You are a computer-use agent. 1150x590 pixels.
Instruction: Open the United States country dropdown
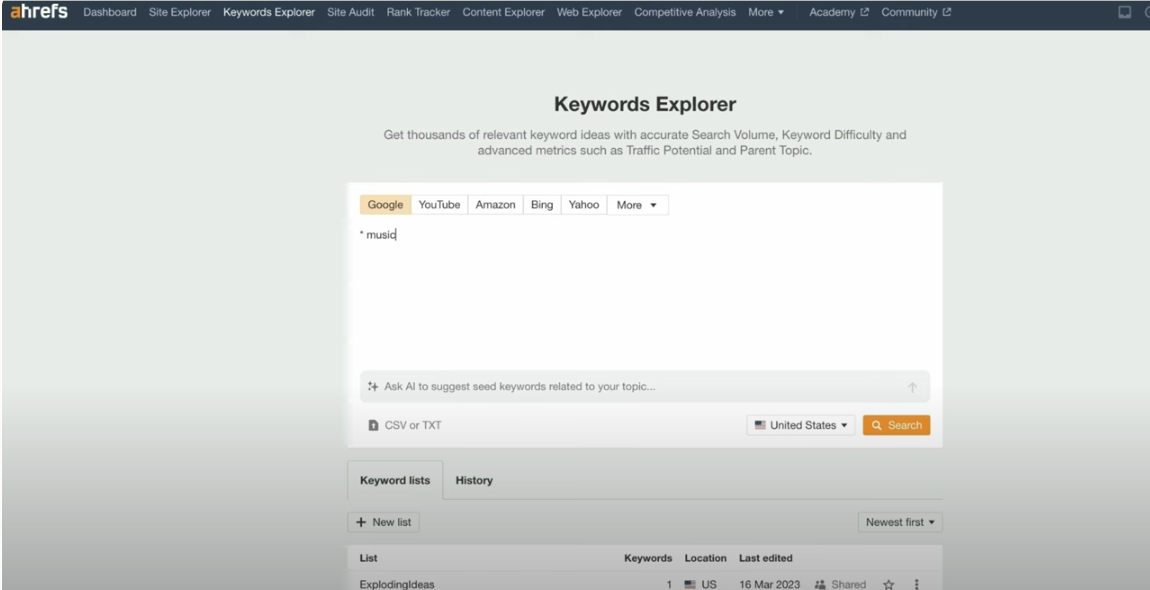[801, 425]
